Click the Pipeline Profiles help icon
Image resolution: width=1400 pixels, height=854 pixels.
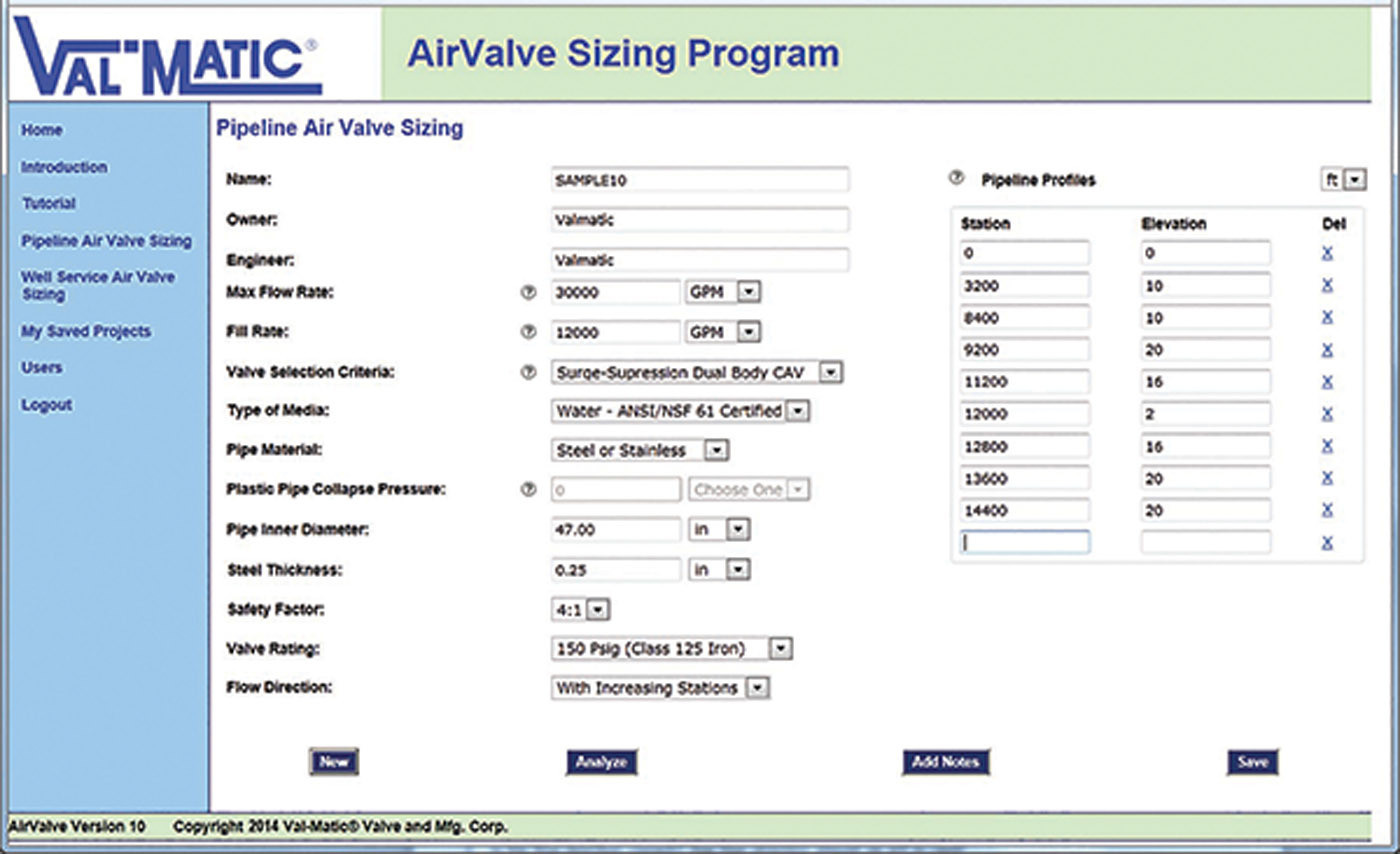pyautogui.click(x=955, y=179)
